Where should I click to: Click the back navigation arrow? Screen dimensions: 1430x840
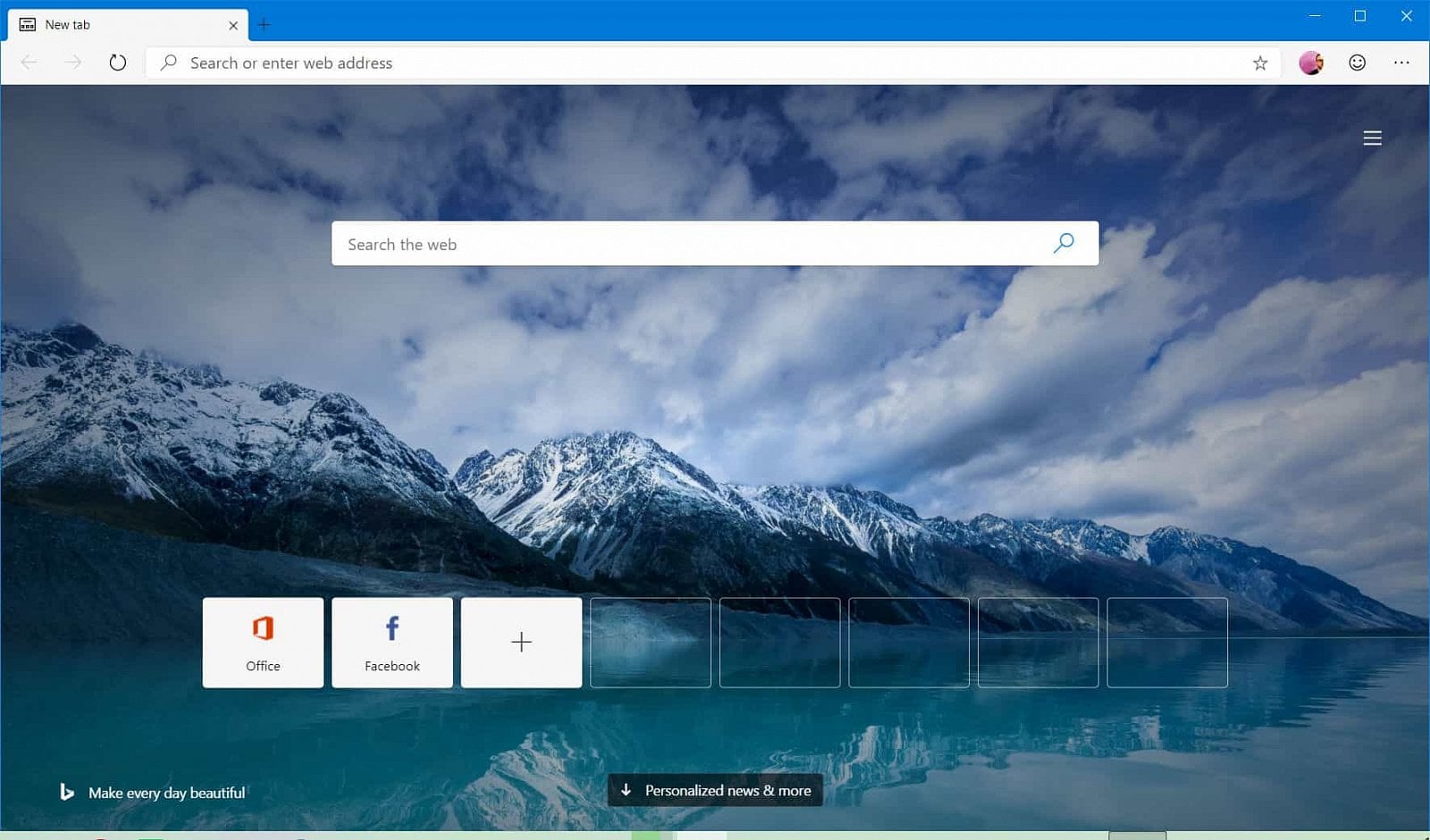[x=29, y=63]
